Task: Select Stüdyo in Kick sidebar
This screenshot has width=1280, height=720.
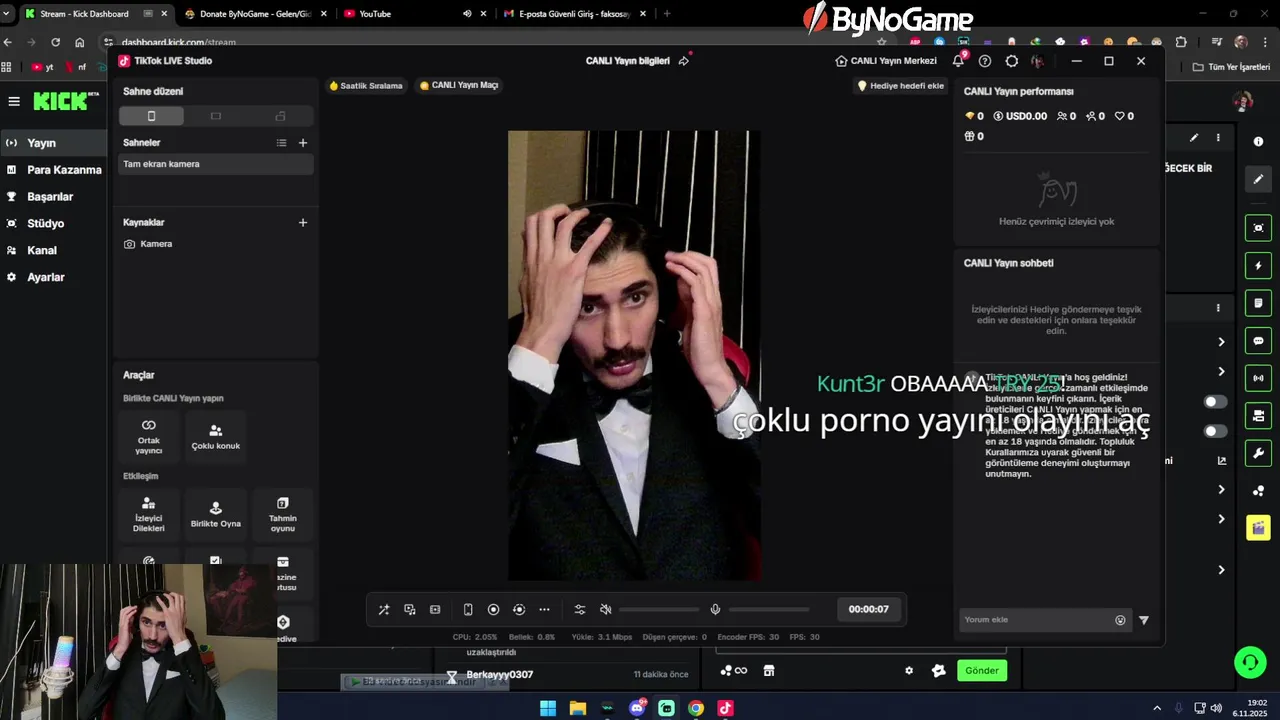Action: (x=53, y=223)
